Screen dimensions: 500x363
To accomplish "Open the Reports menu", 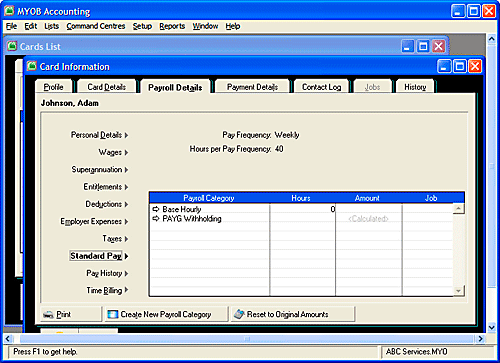I will point(172,26).
